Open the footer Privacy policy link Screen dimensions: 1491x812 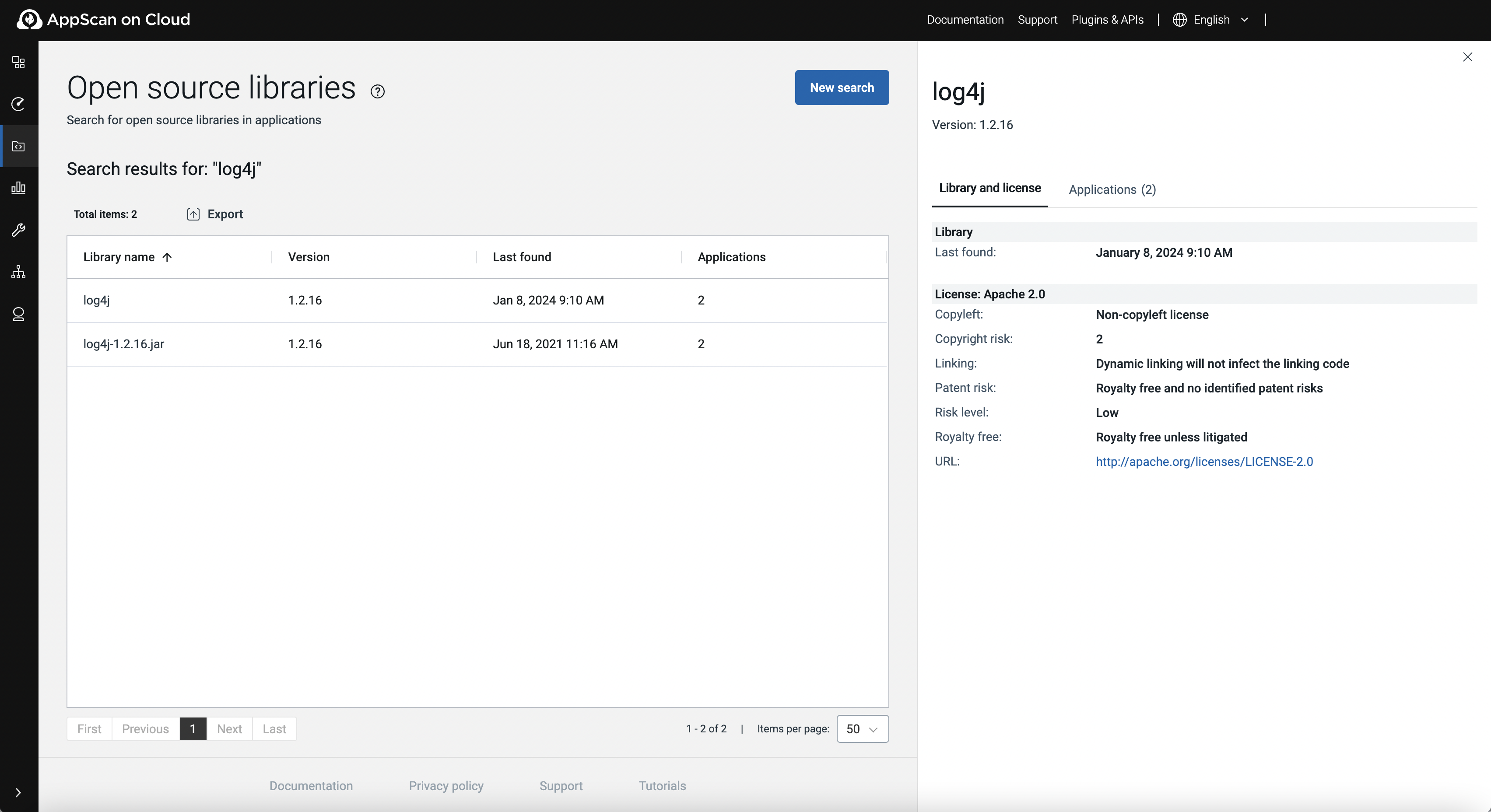(x=446, y=785)
